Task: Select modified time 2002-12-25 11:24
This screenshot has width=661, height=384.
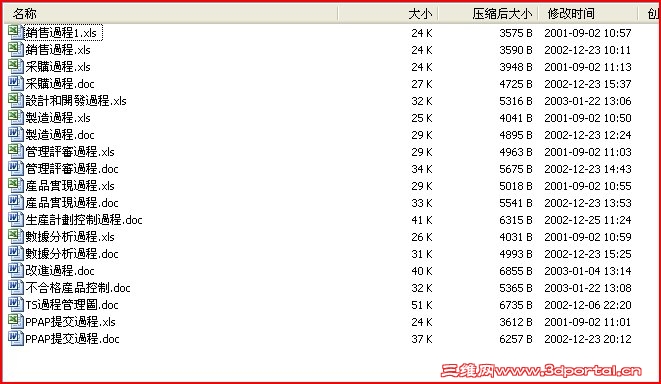Action: click(588, 220)
